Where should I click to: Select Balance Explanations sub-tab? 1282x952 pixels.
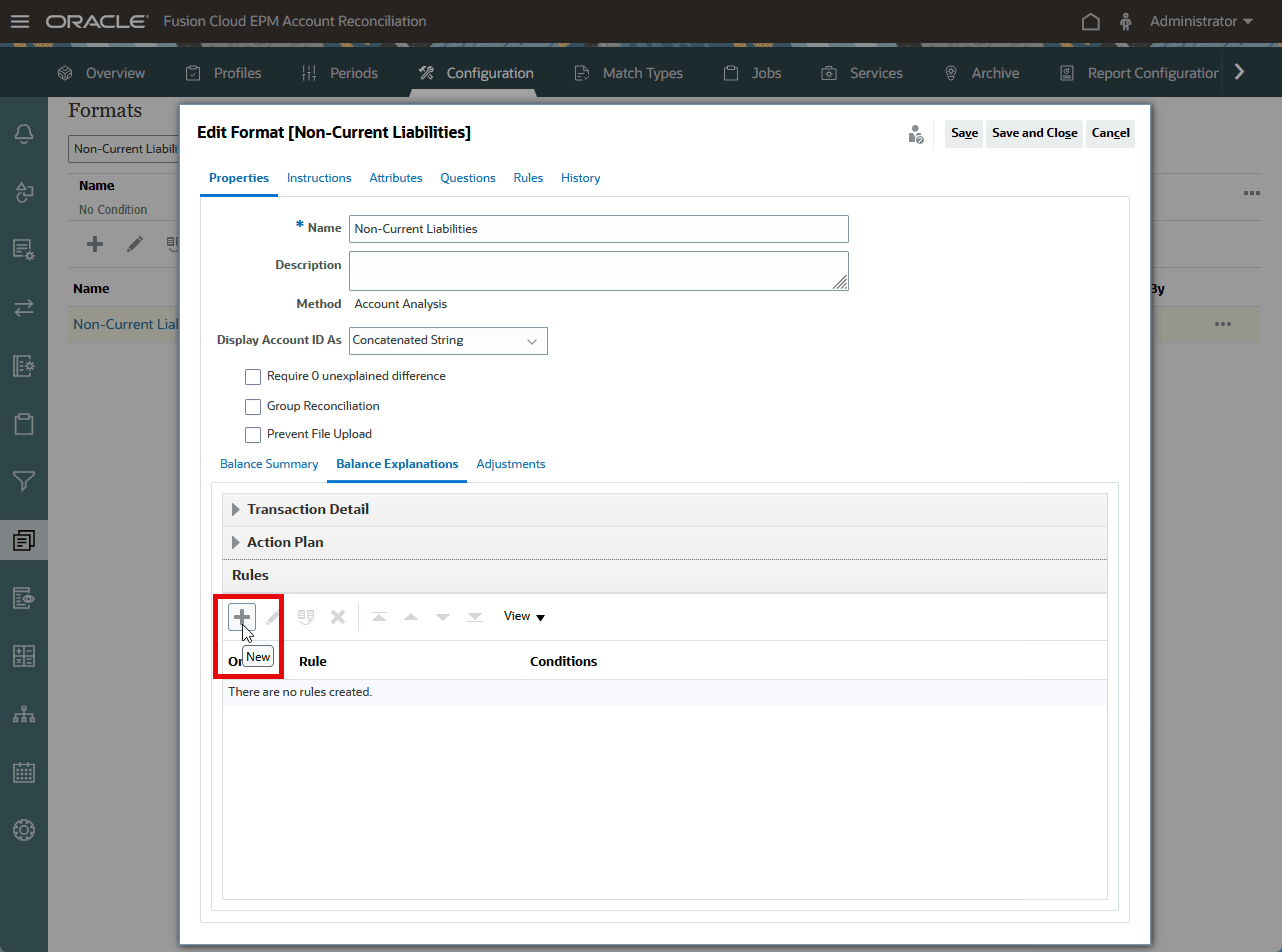coord(397,464)
